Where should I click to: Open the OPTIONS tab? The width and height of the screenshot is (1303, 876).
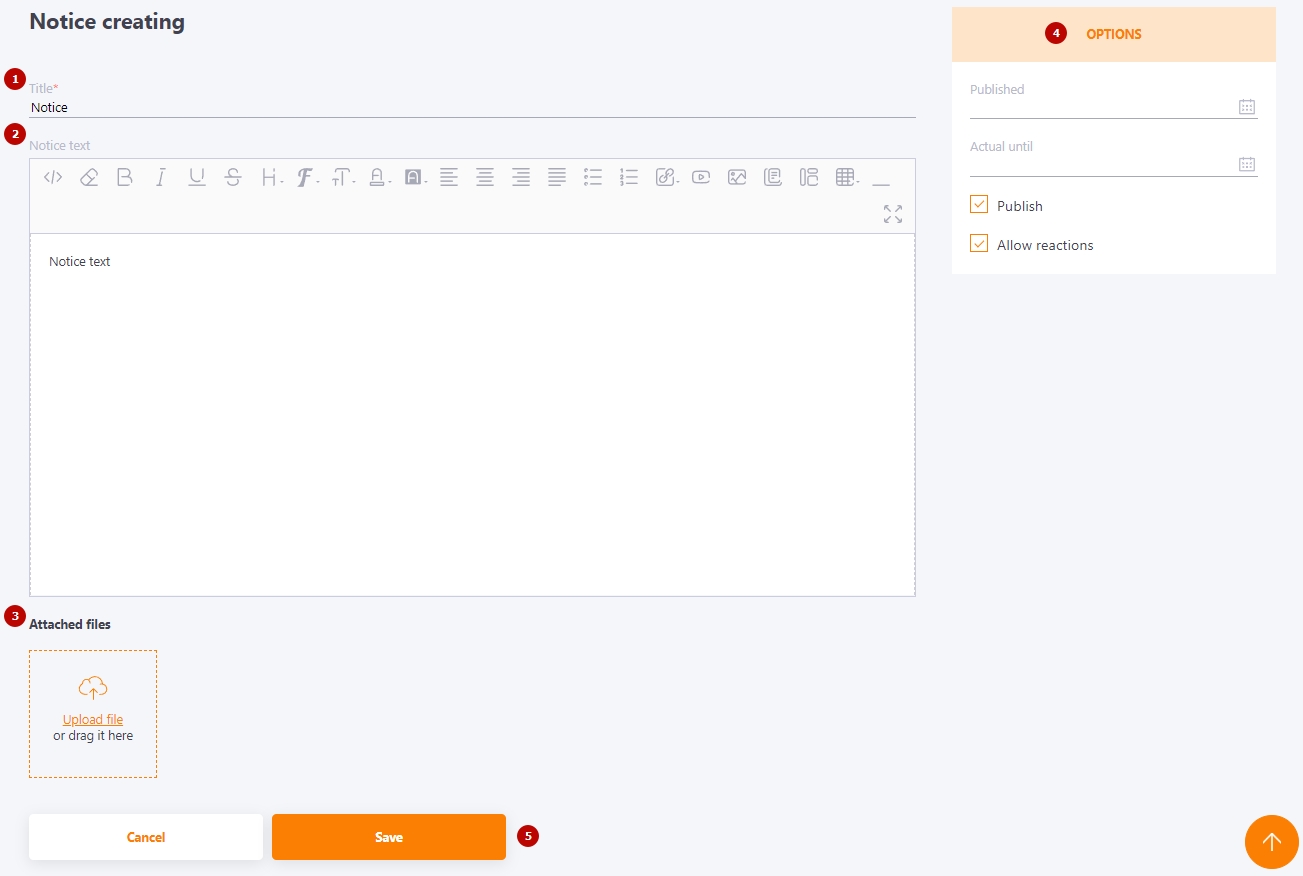[1114, 34]
